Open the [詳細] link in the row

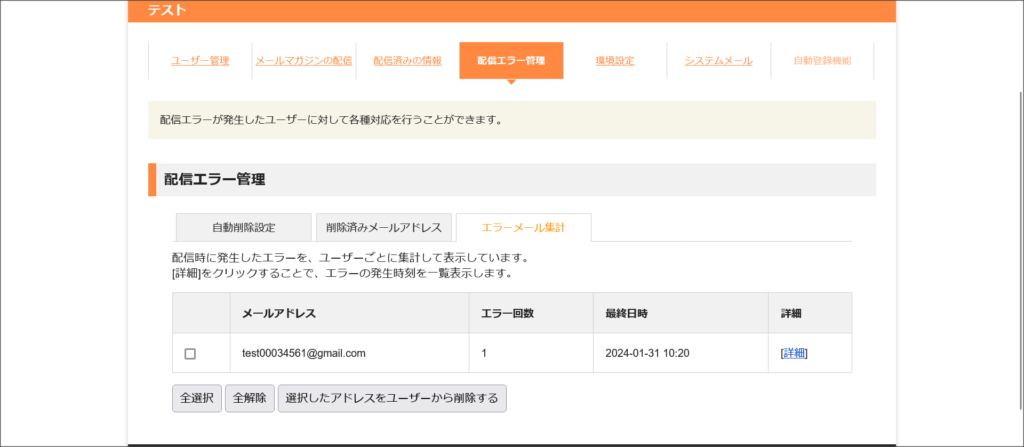pyautogui.click(x=794, y=353)
